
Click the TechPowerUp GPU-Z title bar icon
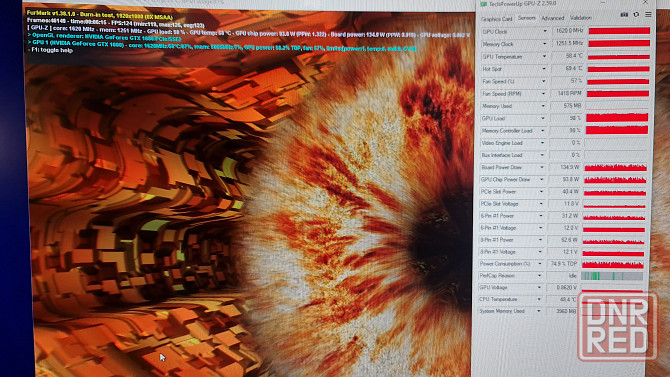(x=484, y=4)
